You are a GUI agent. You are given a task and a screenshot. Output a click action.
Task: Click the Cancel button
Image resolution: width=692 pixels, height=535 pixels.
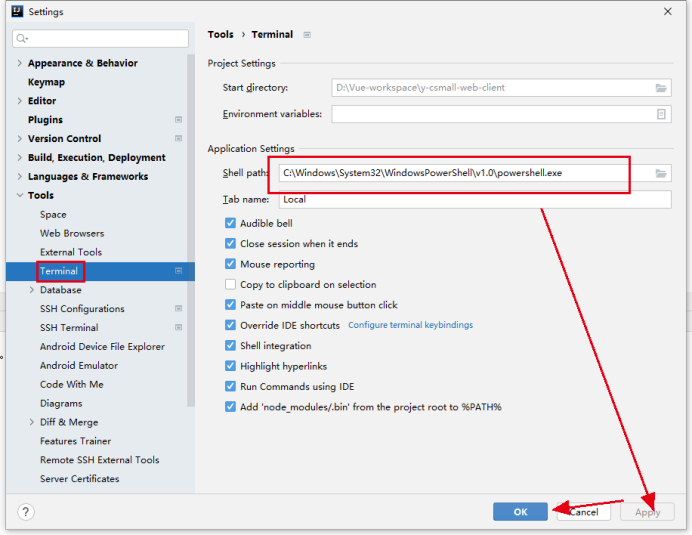[x=583, y=512]
